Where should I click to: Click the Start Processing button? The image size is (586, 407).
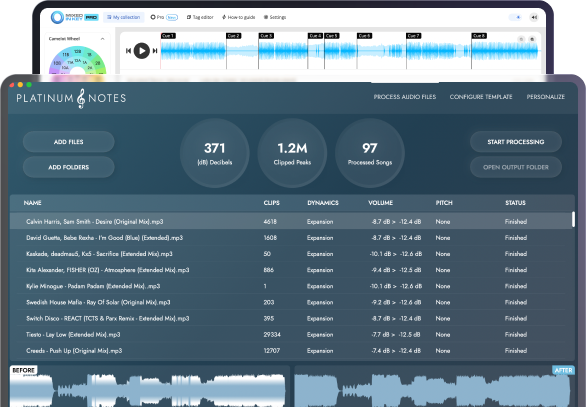[x=516, y=142]
